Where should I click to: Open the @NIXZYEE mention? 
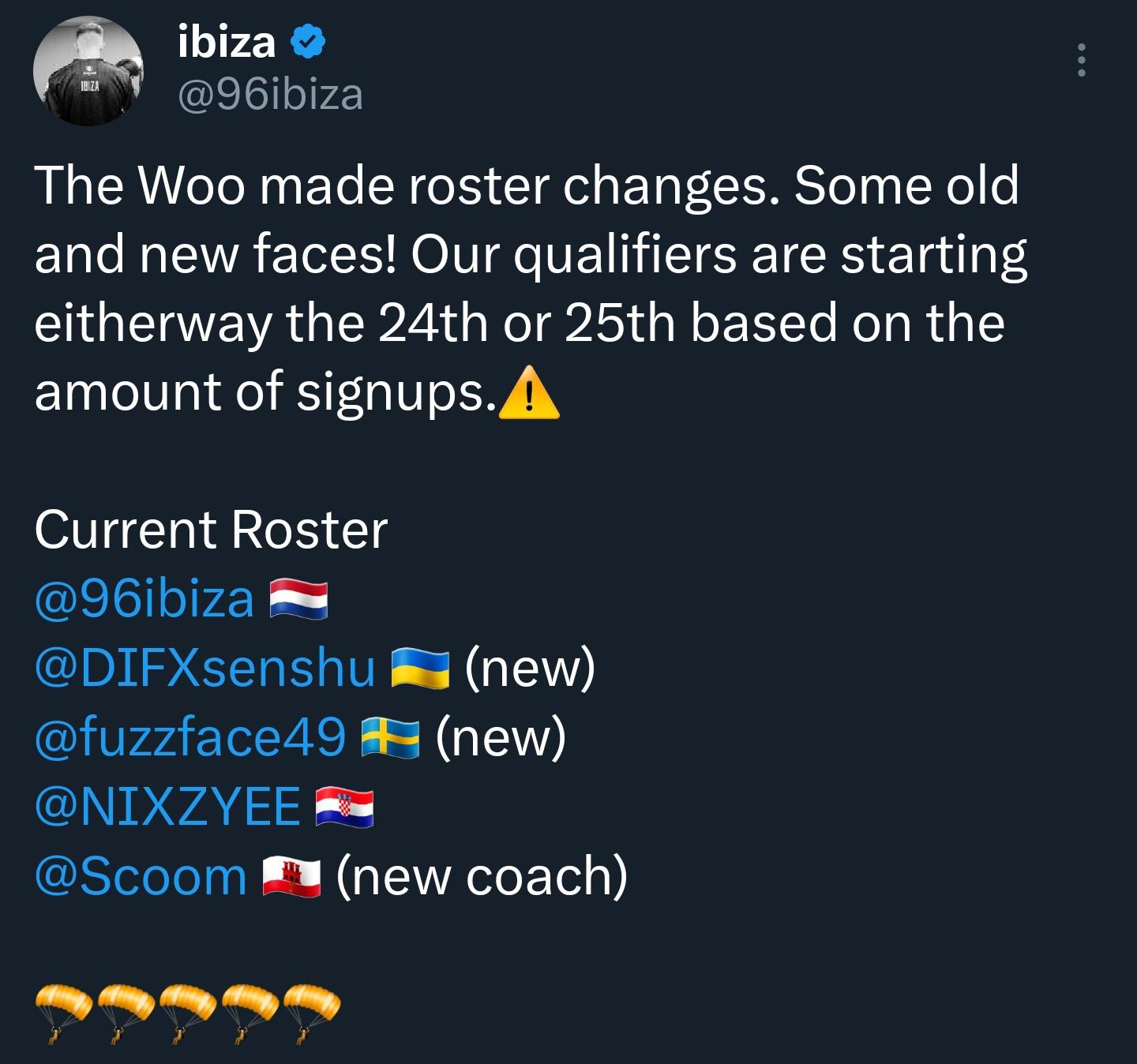pos(167,807)
